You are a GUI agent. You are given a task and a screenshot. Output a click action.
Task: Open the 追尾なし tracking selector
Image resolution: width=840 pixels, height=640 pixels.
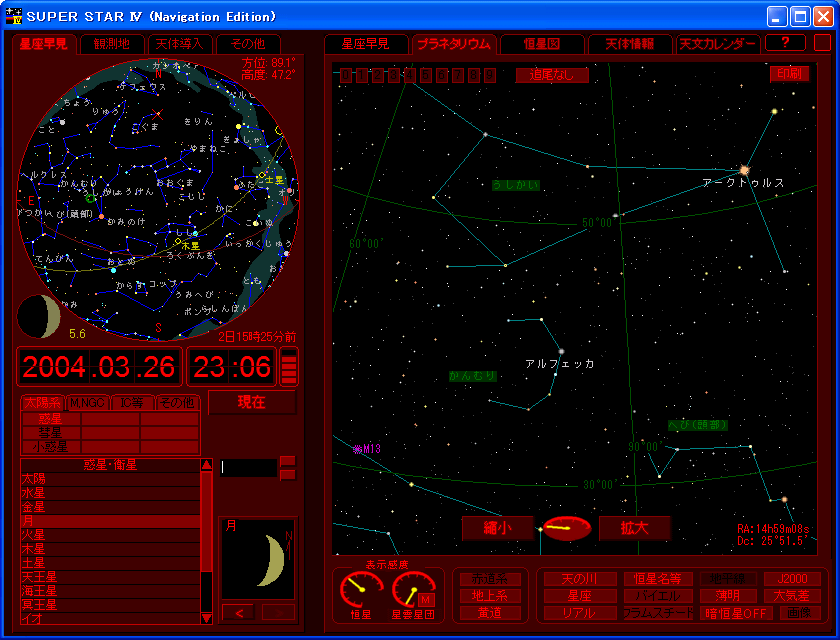(552, 75)
